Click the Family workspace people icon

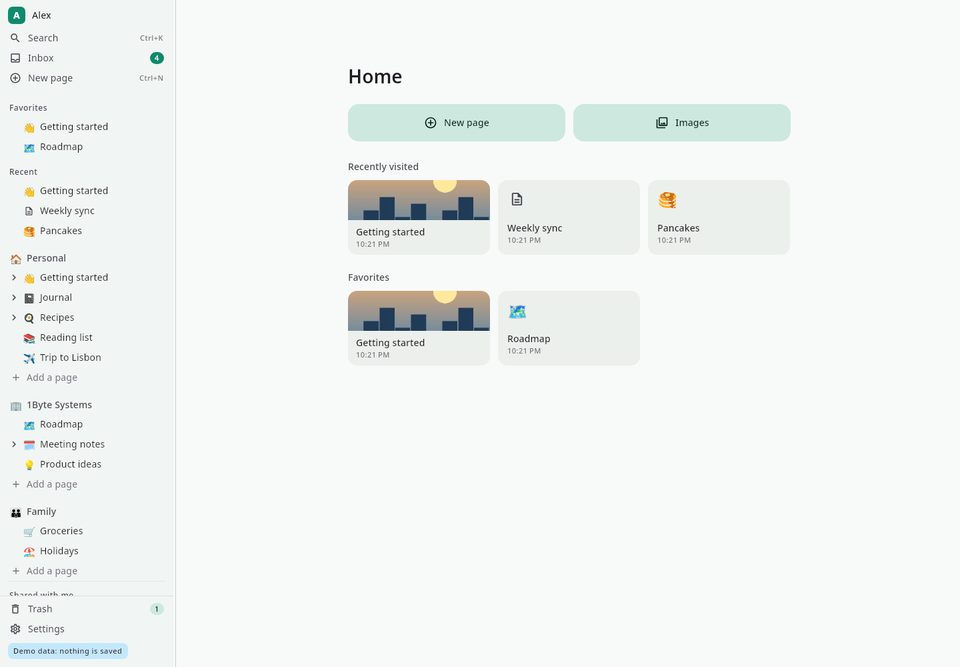pyautogui.click(x=16, y=512)
